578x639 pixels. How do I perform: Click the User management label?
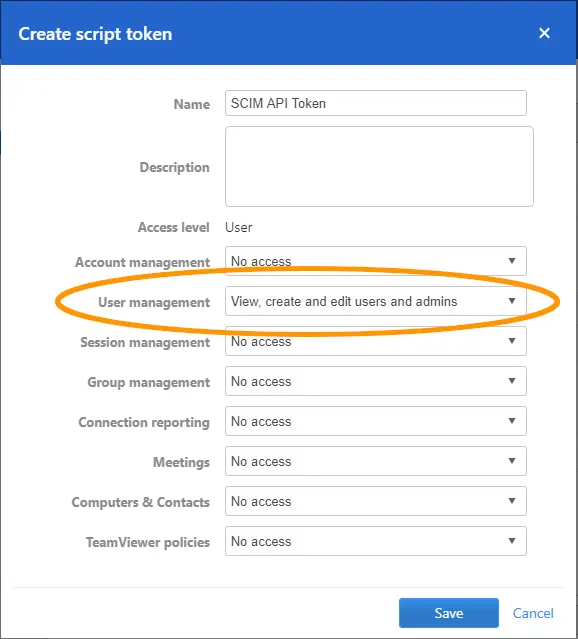pyautogui.click(x=154, y=302)
